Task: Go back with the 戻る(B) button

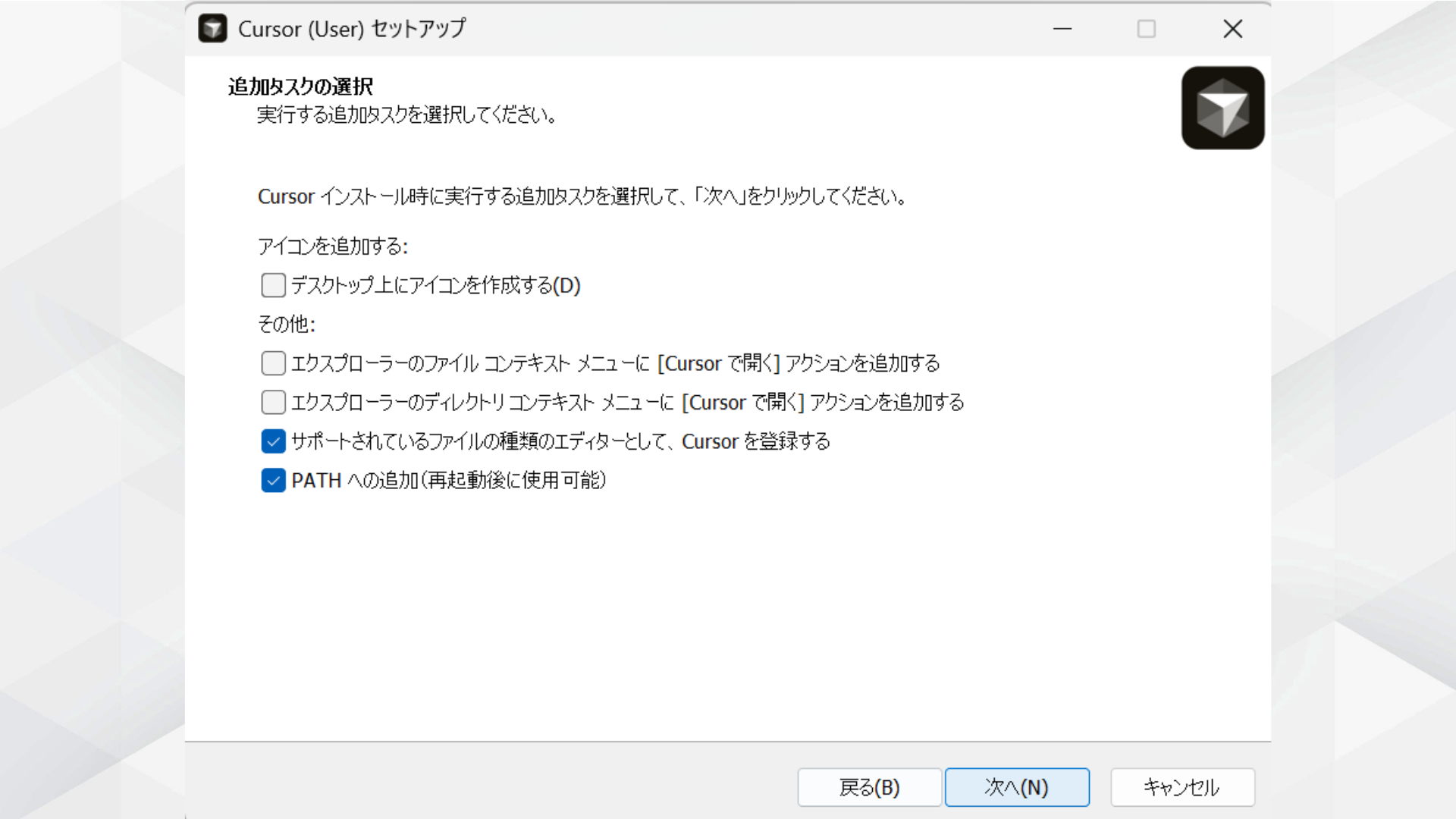Action: (869, 787)
